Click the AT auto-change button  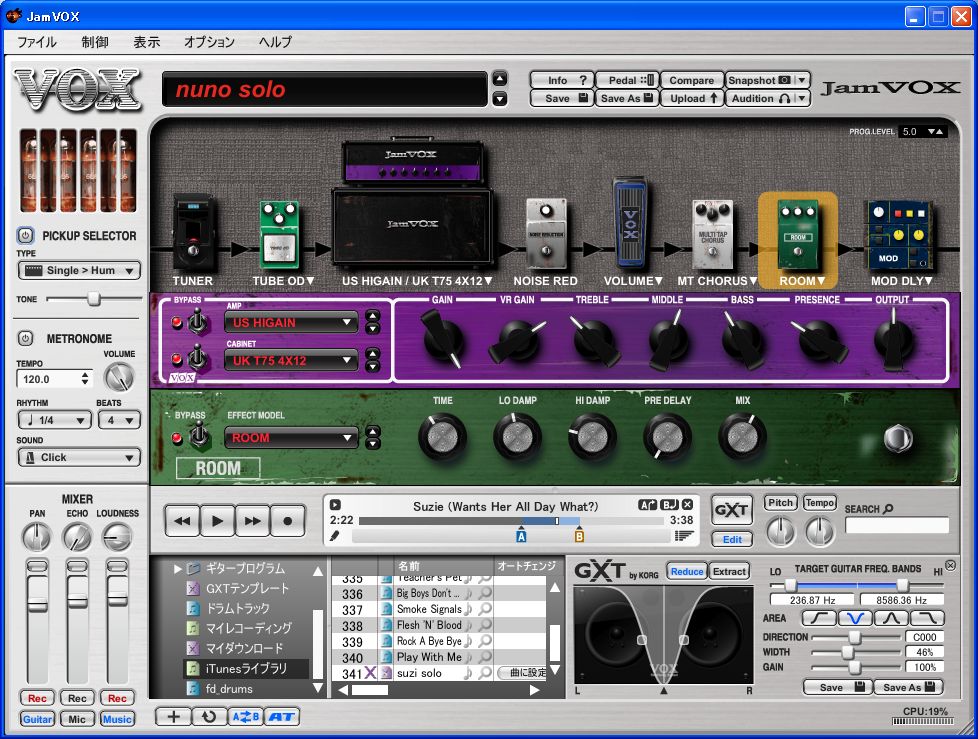pos(282,717)
